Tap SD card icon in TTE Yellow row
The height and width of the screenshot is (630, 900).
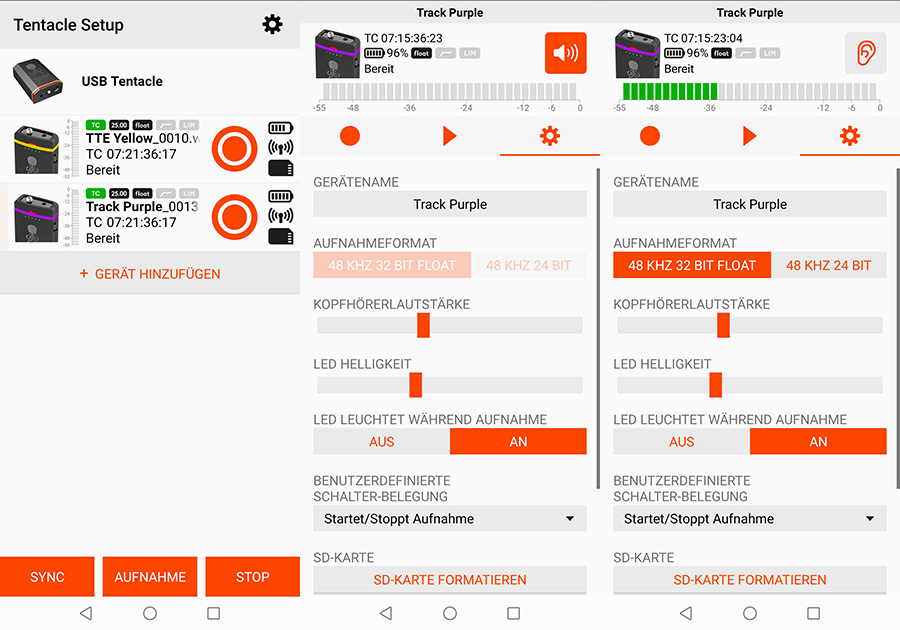tap(280, 168)
